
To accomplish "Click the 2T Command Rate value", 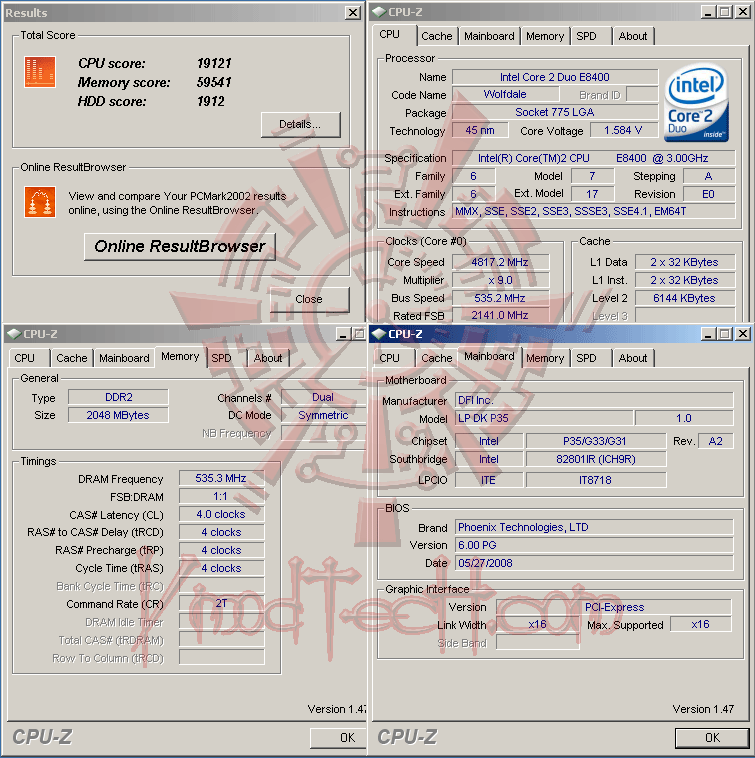I will (x=221, y=603).
